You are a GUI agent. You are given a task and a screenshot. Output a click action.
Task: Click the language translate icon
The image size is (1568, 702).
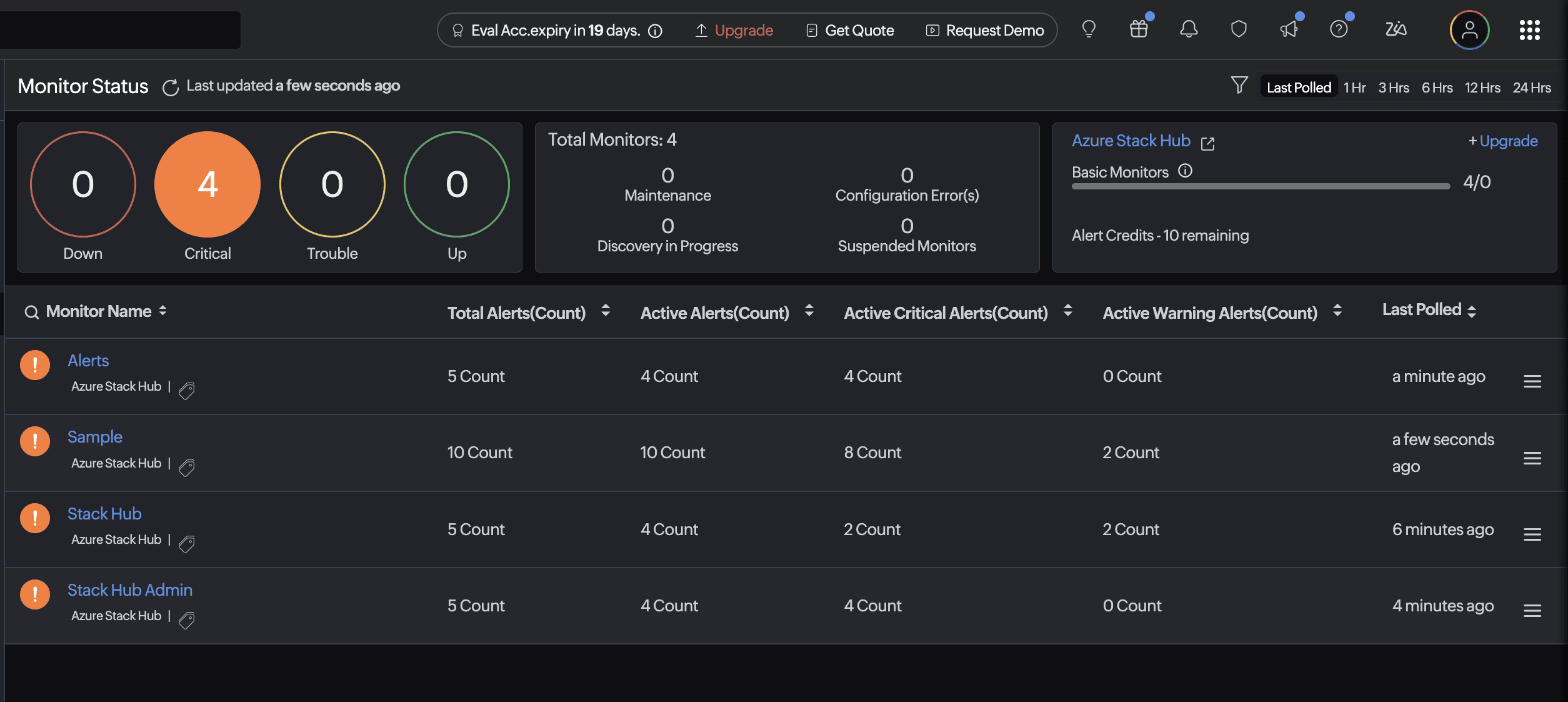pyautogui.click(x=1396, y=29)
